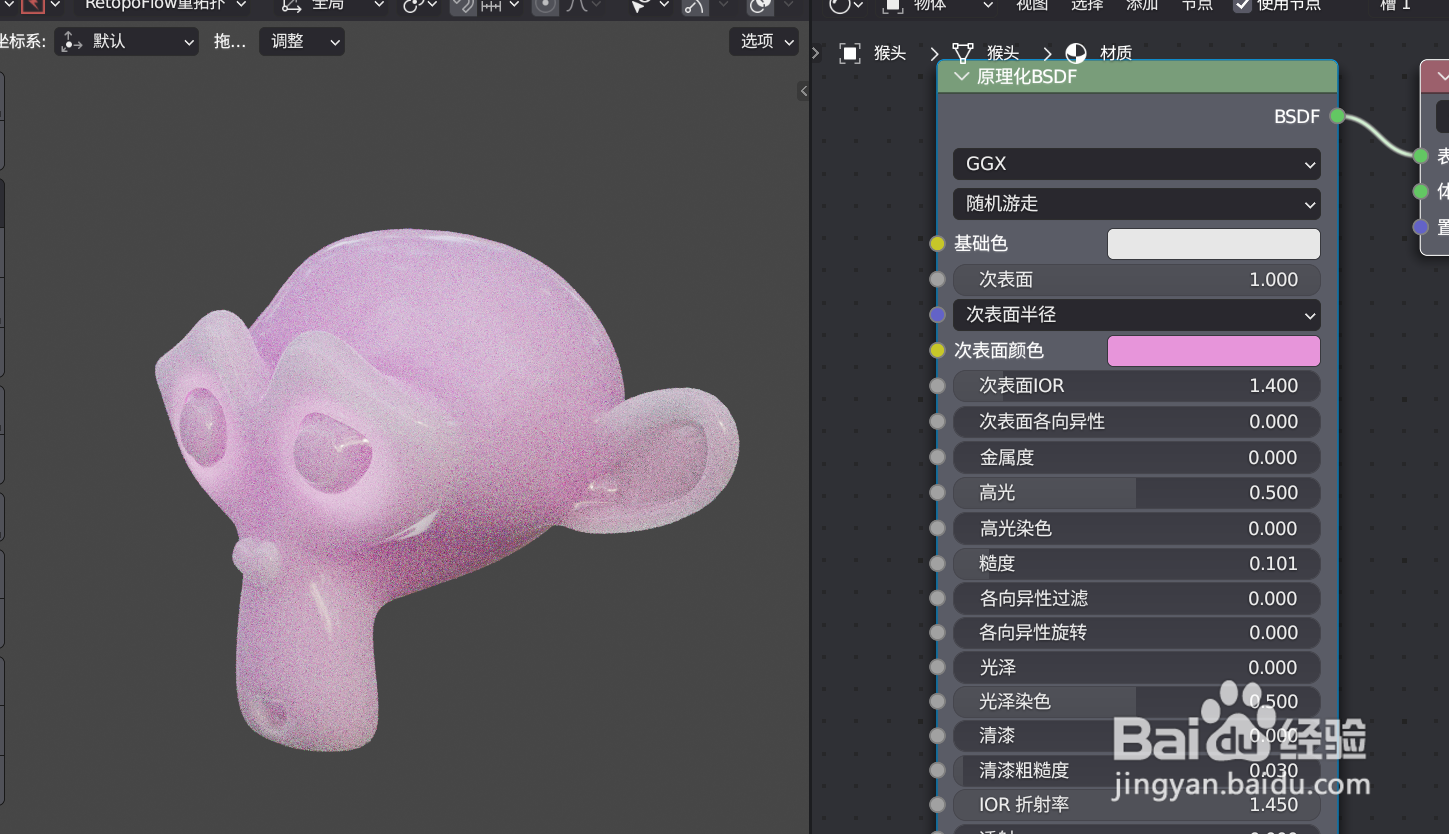Open the 视图 menu in node editor
1449x834 pixels.
pyautogui.click(x=1032, y=5)
